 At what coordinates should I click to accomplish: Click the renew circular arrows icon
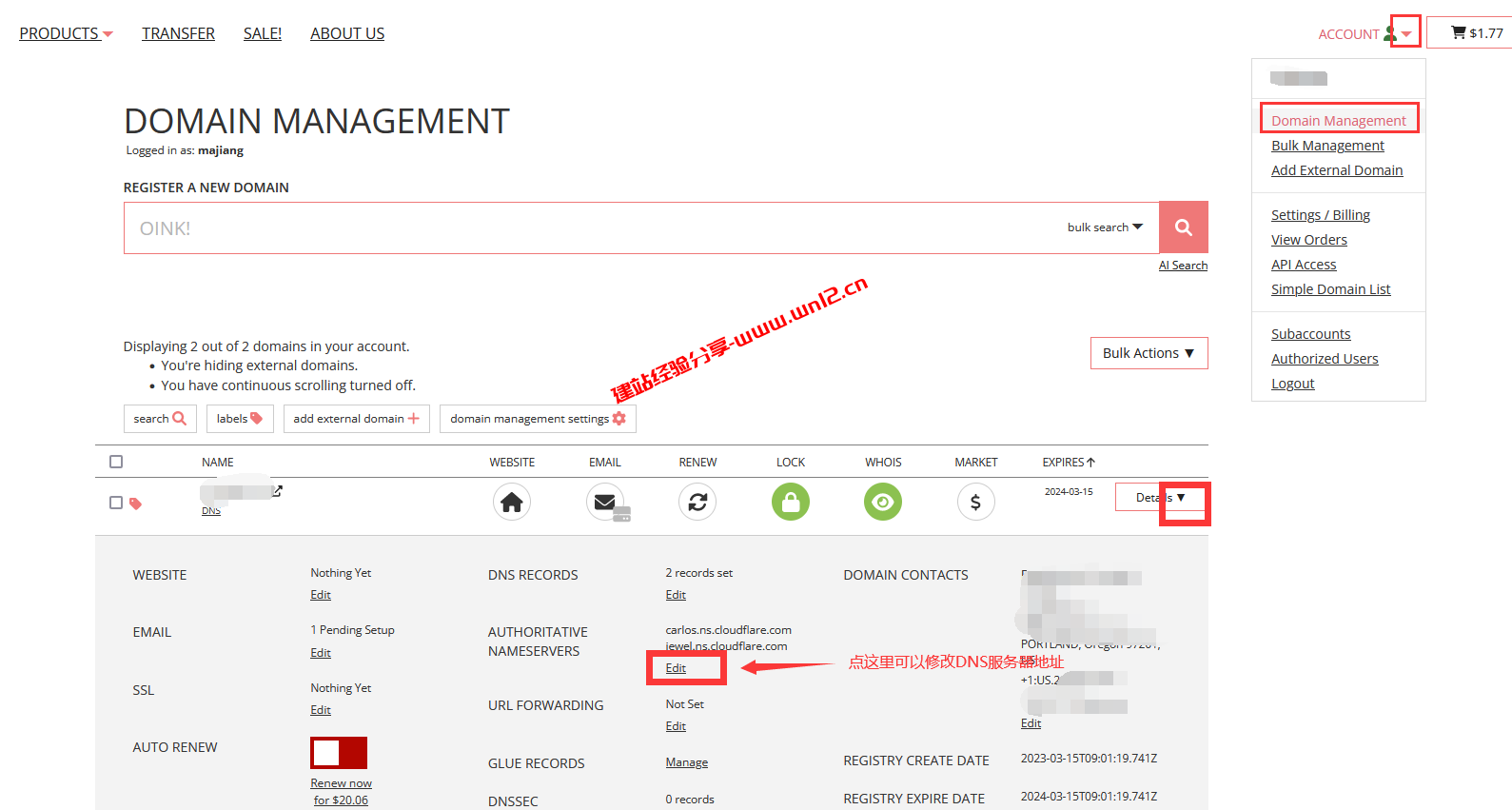697,502
